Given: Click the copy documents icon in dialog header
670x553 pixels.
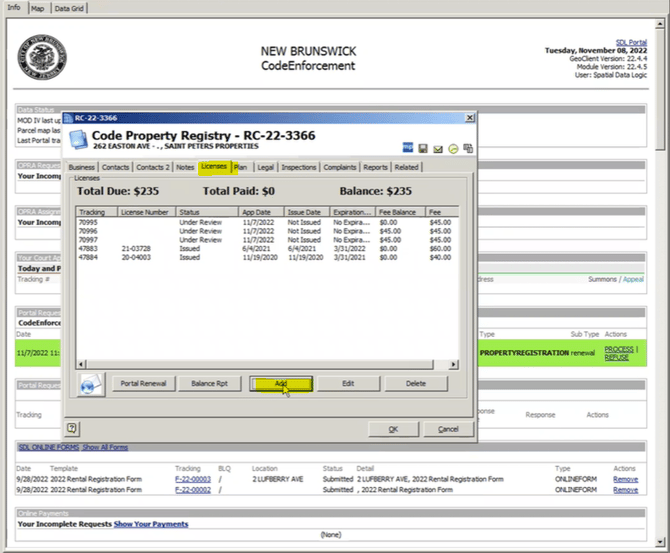Looking at the screenshot, I should (x=468, y=148).
